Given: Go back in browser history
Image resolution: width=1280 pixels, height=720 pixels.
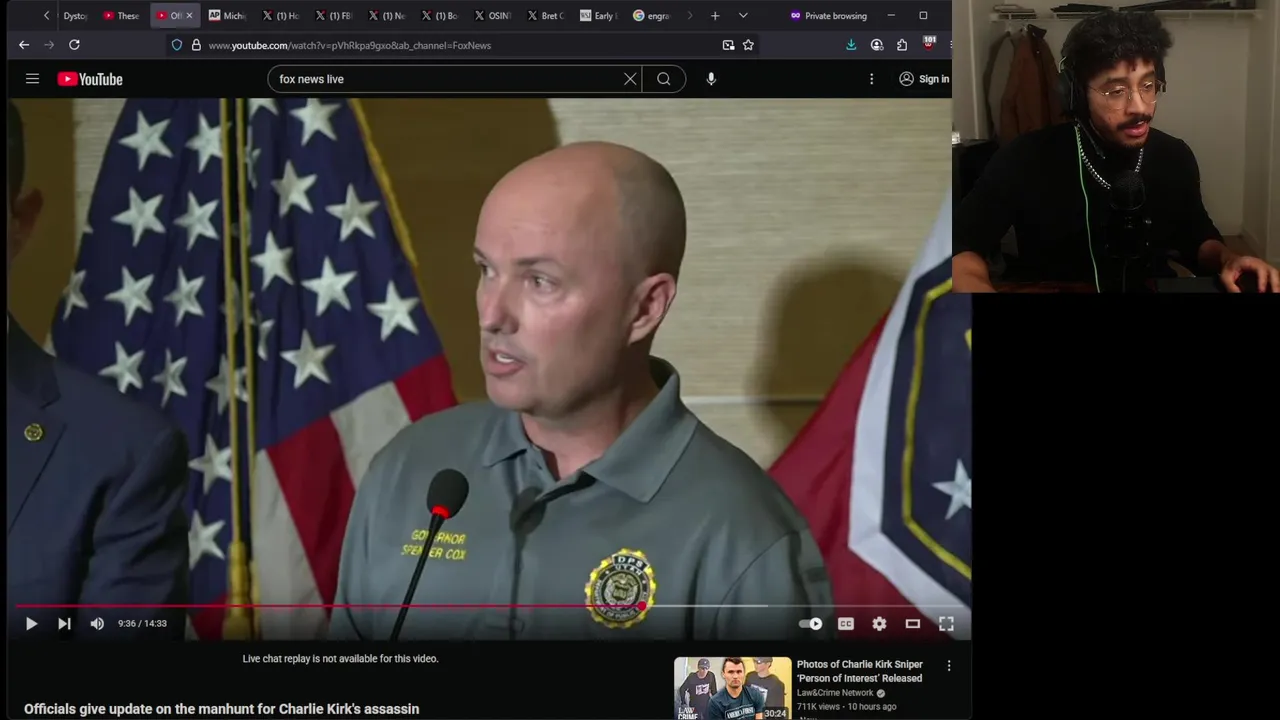Looking at the screenshot, I should [x=24, y=45].
